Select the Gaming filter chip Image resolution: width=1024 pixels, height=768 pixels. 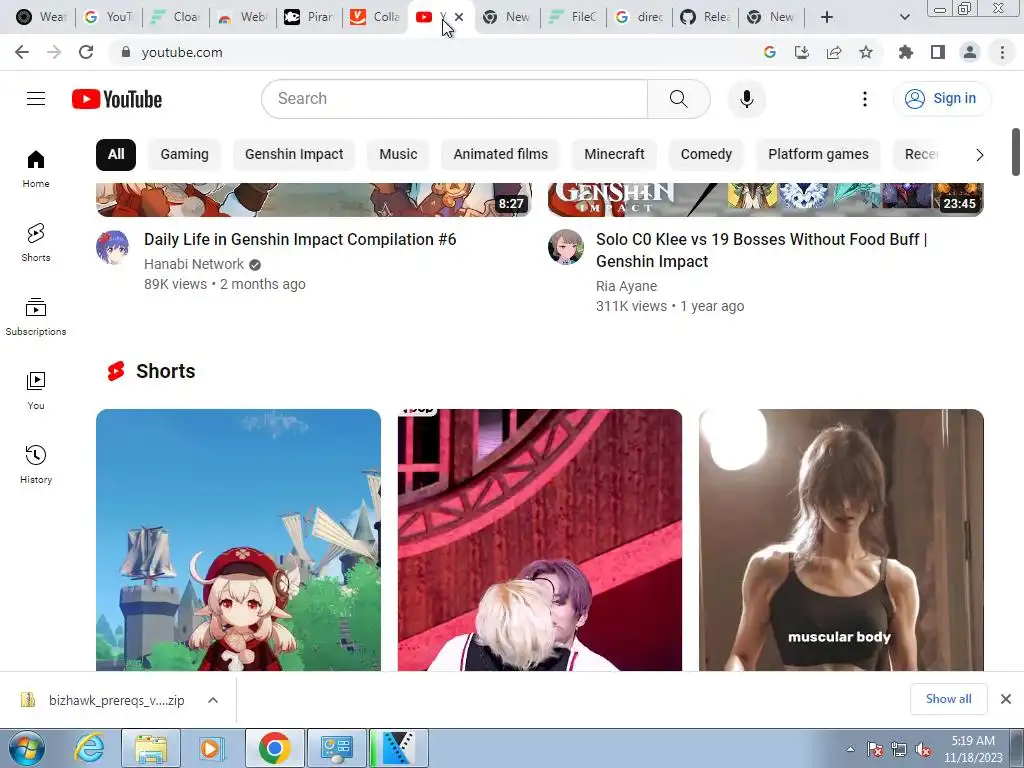point(185,155)
